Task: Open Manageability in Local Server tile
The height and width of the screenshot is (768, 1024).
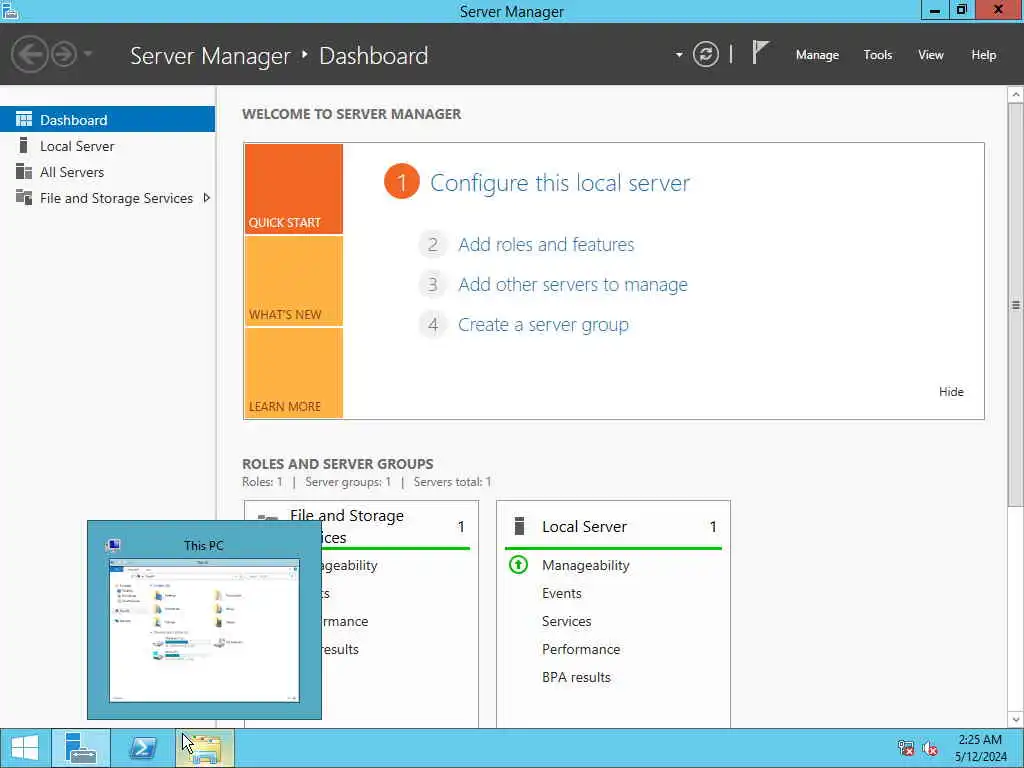Action: tap(585, 566)
